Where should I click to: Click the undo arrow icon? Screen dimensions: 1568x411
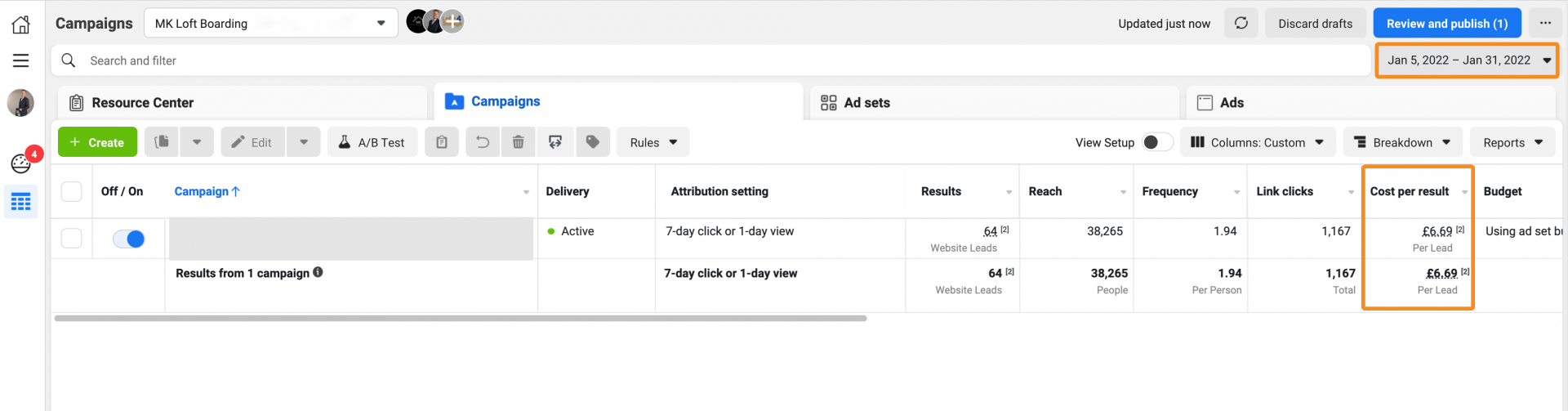click(x=483, y=142)
